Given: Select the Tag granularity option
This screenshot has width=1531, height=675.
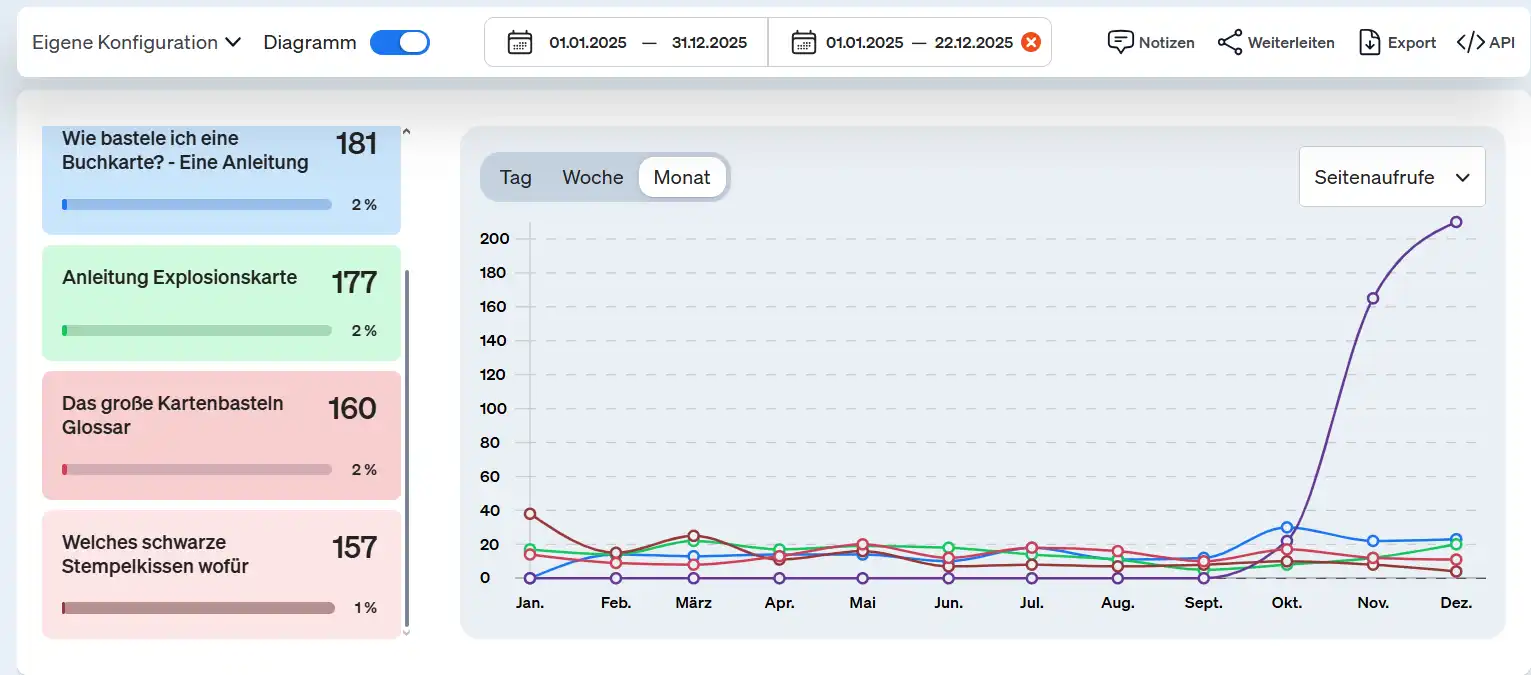Looking at the screenshot, I should point(516,177).
